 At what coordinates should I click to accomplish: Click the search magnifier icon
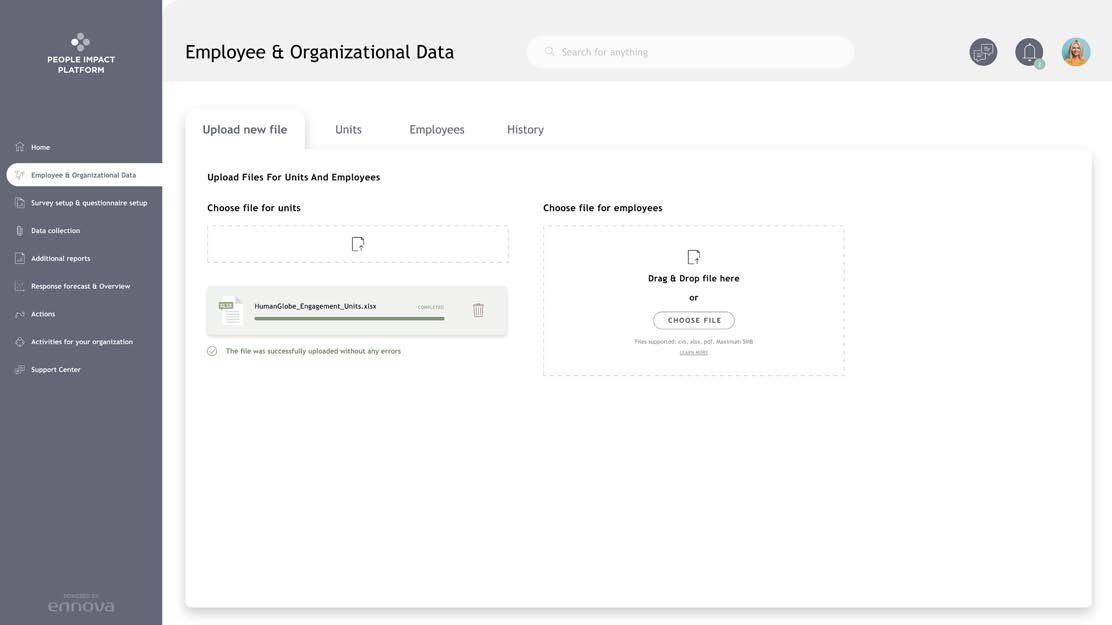[x=549, y=52]
